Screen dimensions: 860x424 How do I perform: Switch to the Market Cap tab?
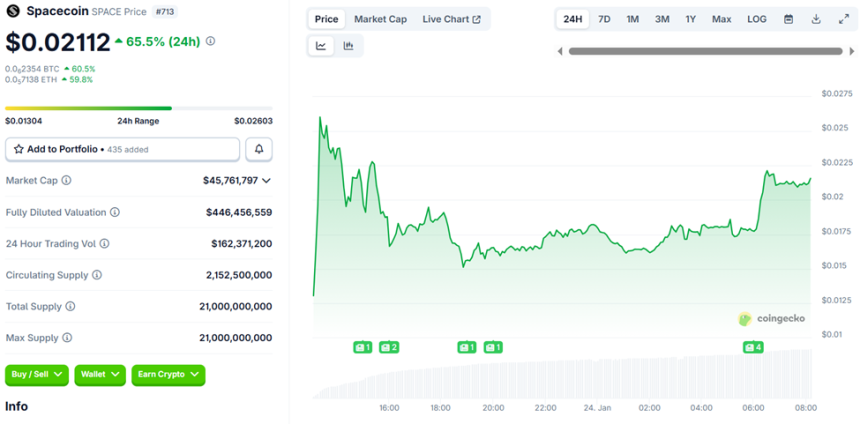(380, 19)
